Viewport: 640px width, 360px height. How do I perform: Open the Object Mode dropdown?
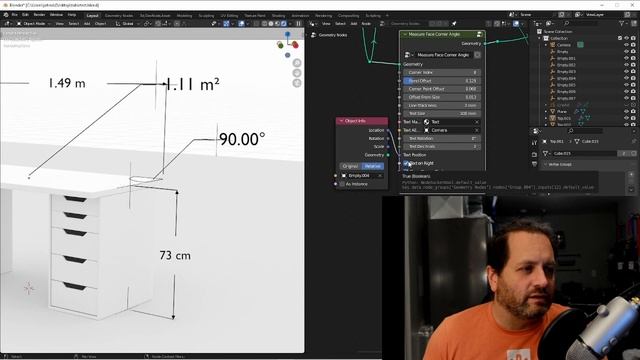(34, 24)
